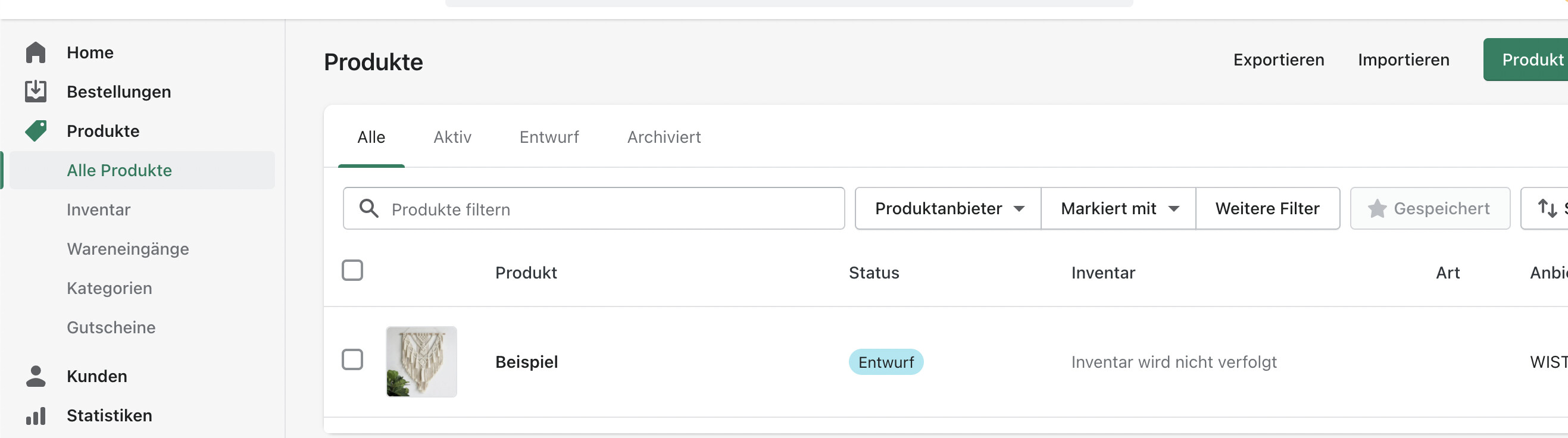1568x438 pixels.
Task: Focus the Produkte filtern search field
Action: click(609, 209)
